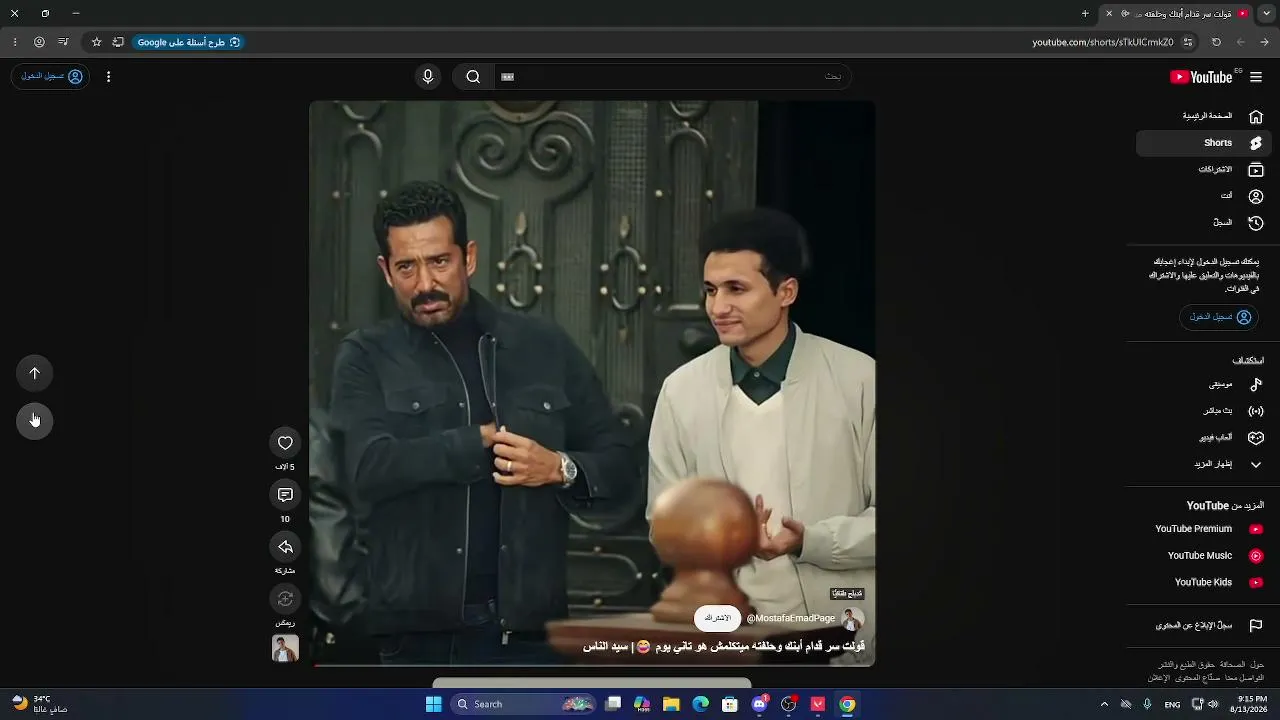Open the on-screen keyboard in search box
Viewport: 1280px width, 720px height.
[x=508, y=77]
